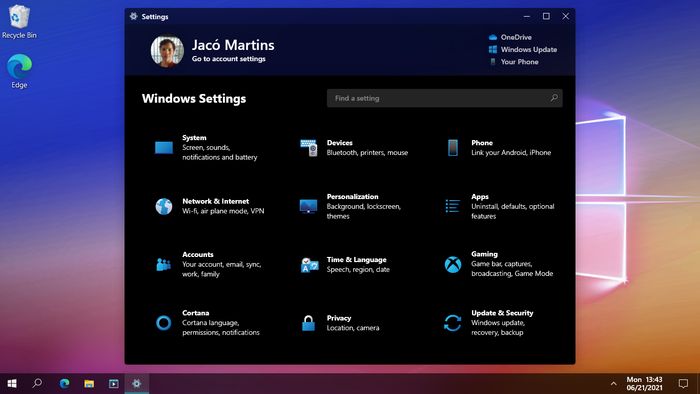Click 'Background, lockscreen, themes' description
The height and width of the screenshot is (394, 700).
click(x=364, y=211)
